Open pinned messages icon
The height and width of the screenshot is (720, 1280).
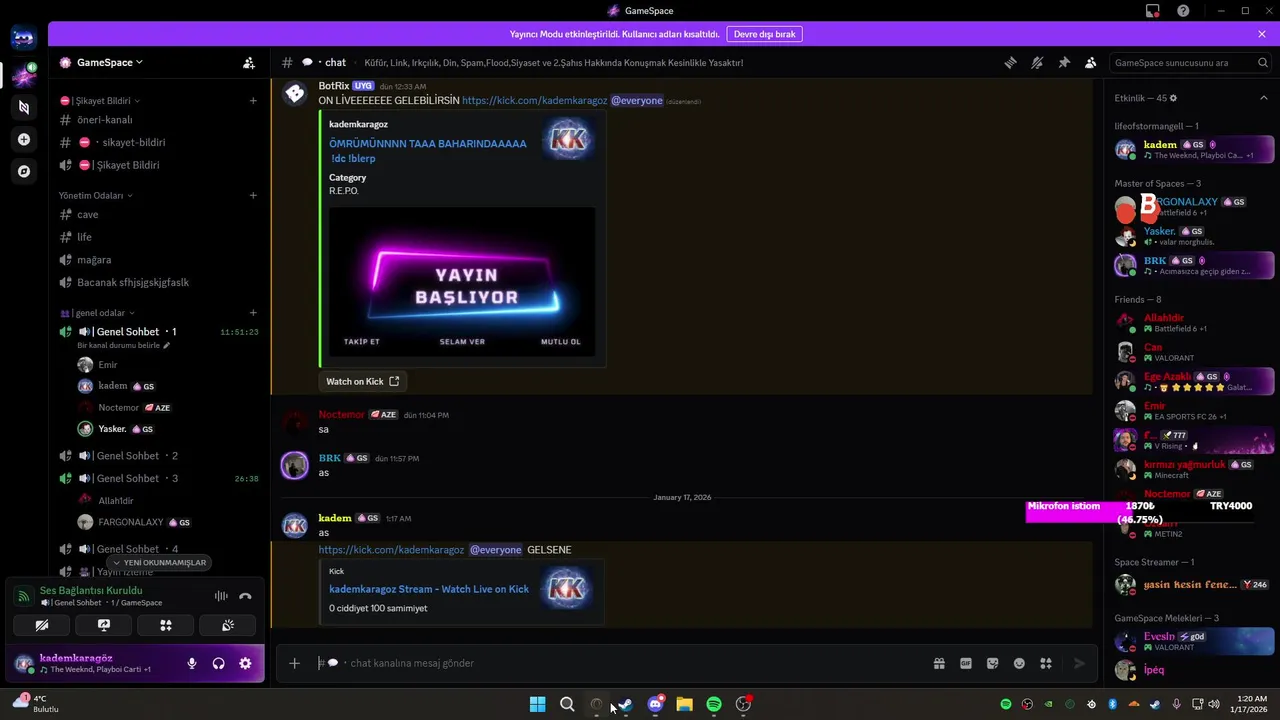(1064, 62)
